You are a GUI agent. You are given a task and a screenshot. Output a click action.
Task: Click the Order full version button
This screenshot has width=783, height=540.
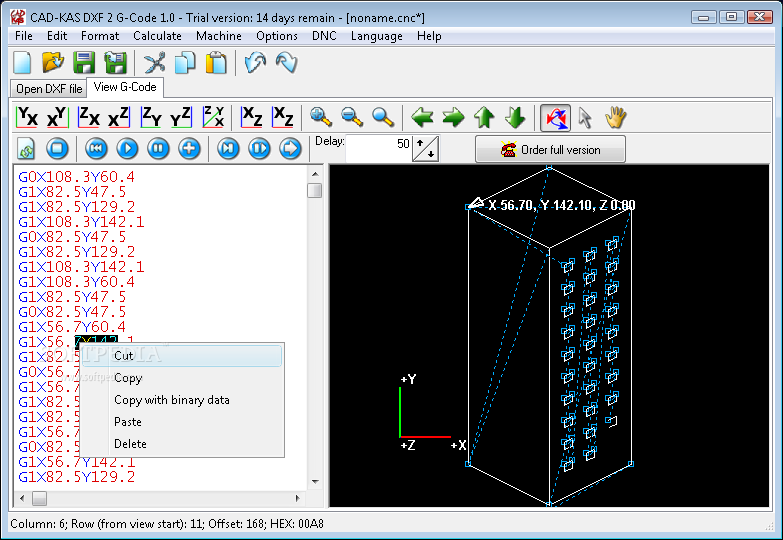click(550, 149)
